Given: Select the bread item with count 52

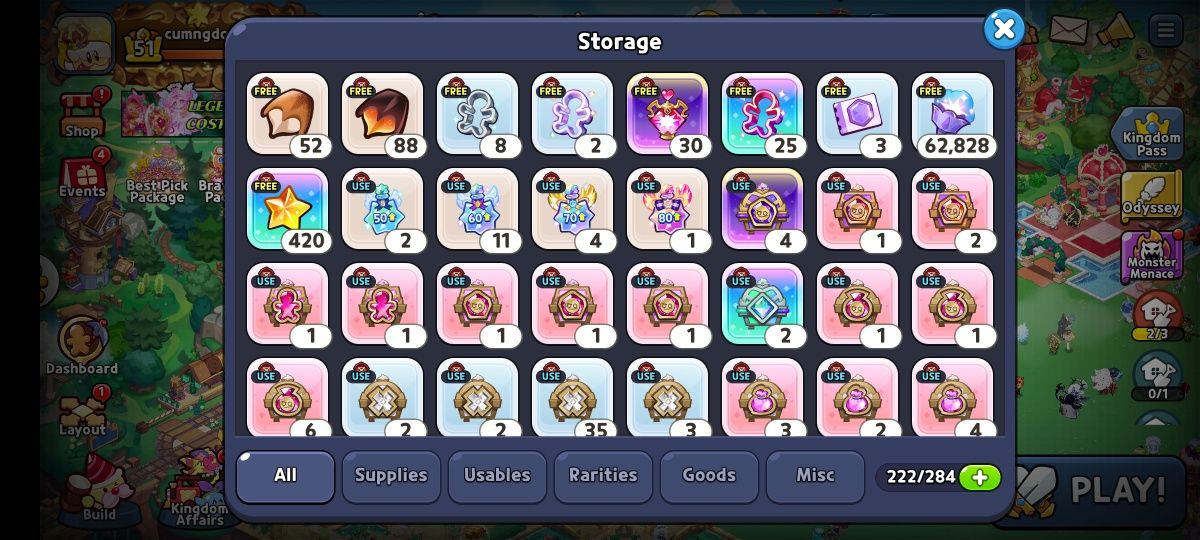Looking at the screenshot, I should [287, 114].
